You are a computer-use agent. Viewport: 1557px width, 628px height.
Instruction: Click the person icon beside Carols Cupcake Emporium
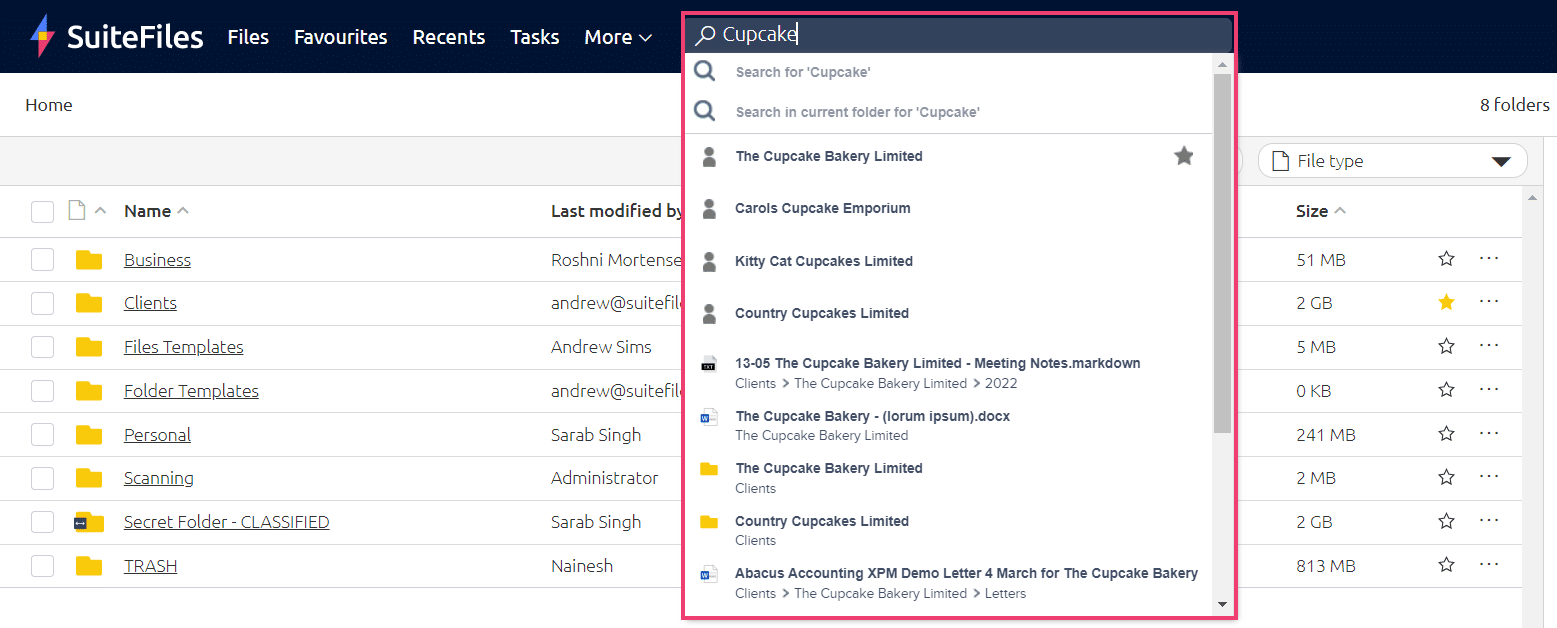point(709,209)
